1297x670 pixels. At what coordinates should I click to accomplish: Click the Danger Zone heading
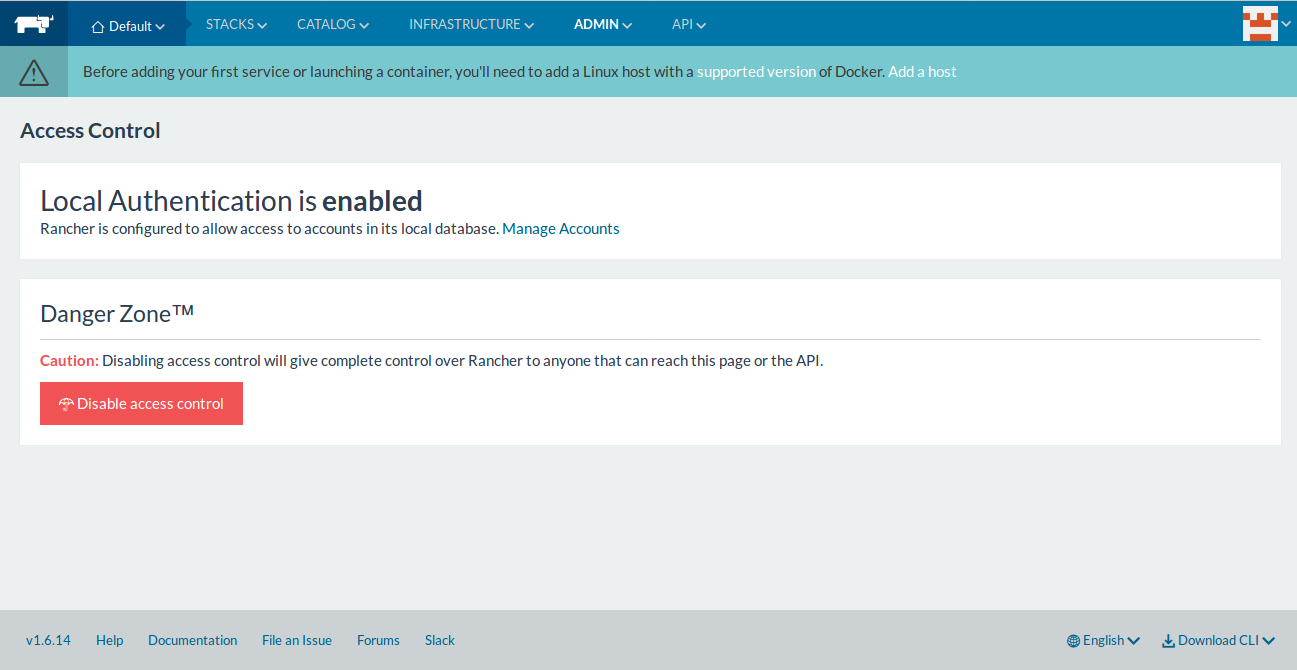[x=117, y=313]
